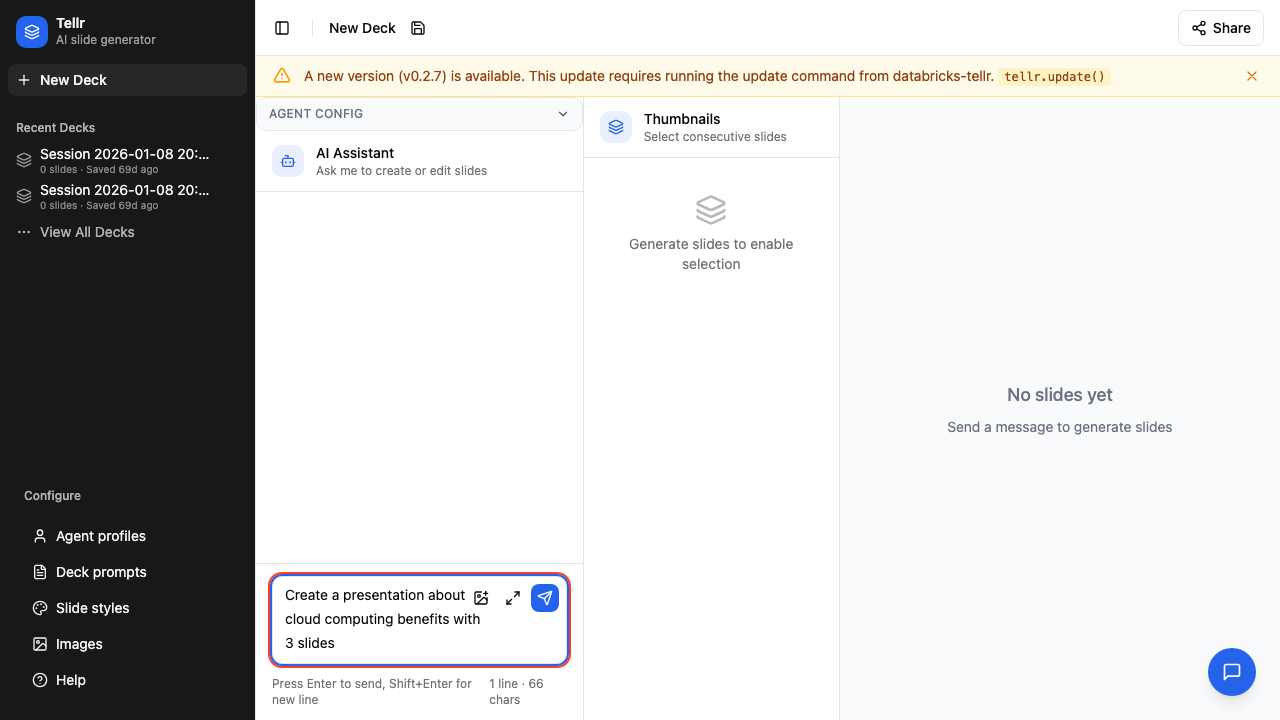Screen dimensions: 1280x720
Task: Open the second recent Session deck
Action: [x=125, y=196]
